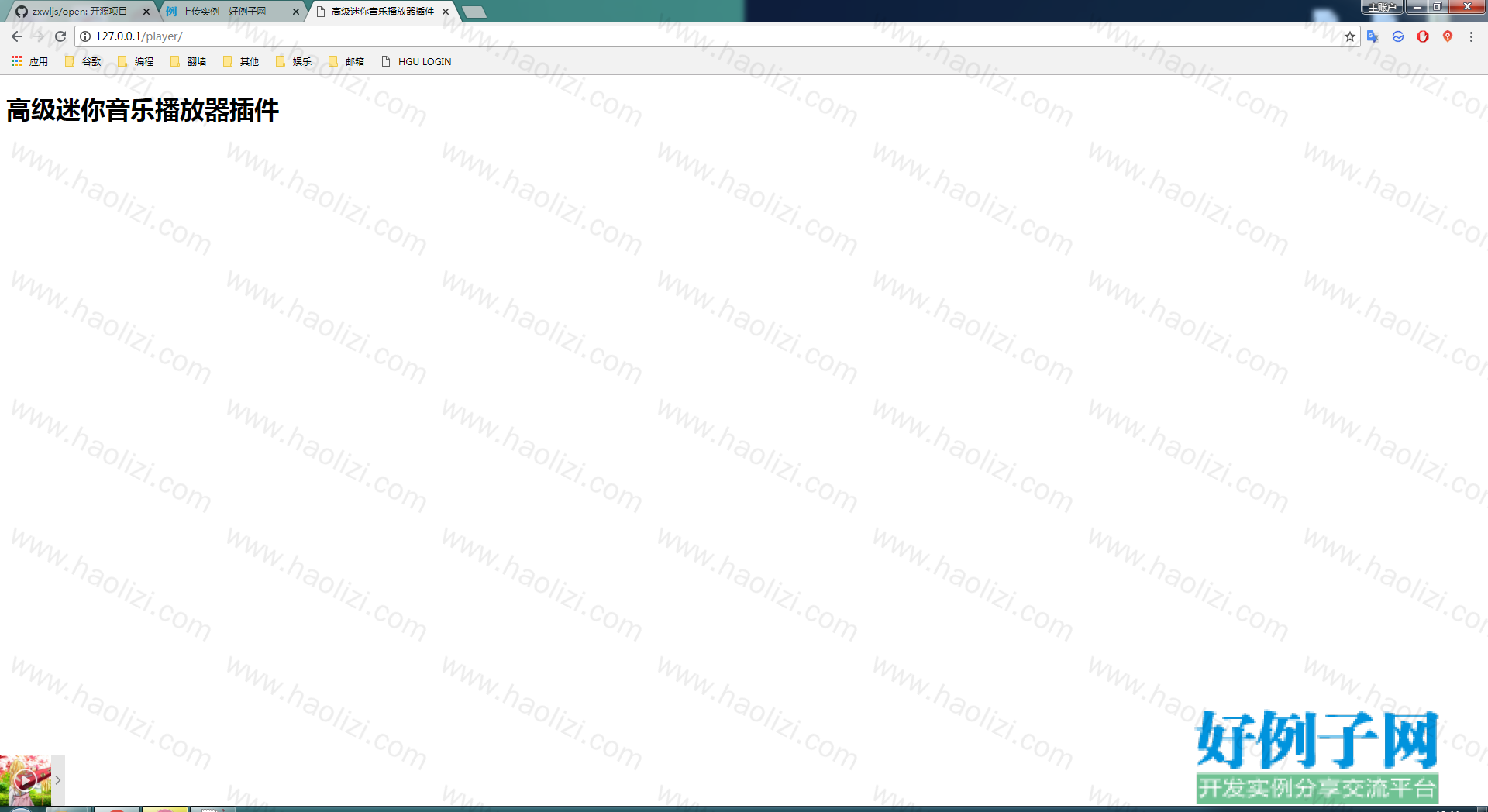Image resolution: width=1488 pixels, height=812 pixels.
Task: View site information for 127.0.0.1
Action: [85, 36]
